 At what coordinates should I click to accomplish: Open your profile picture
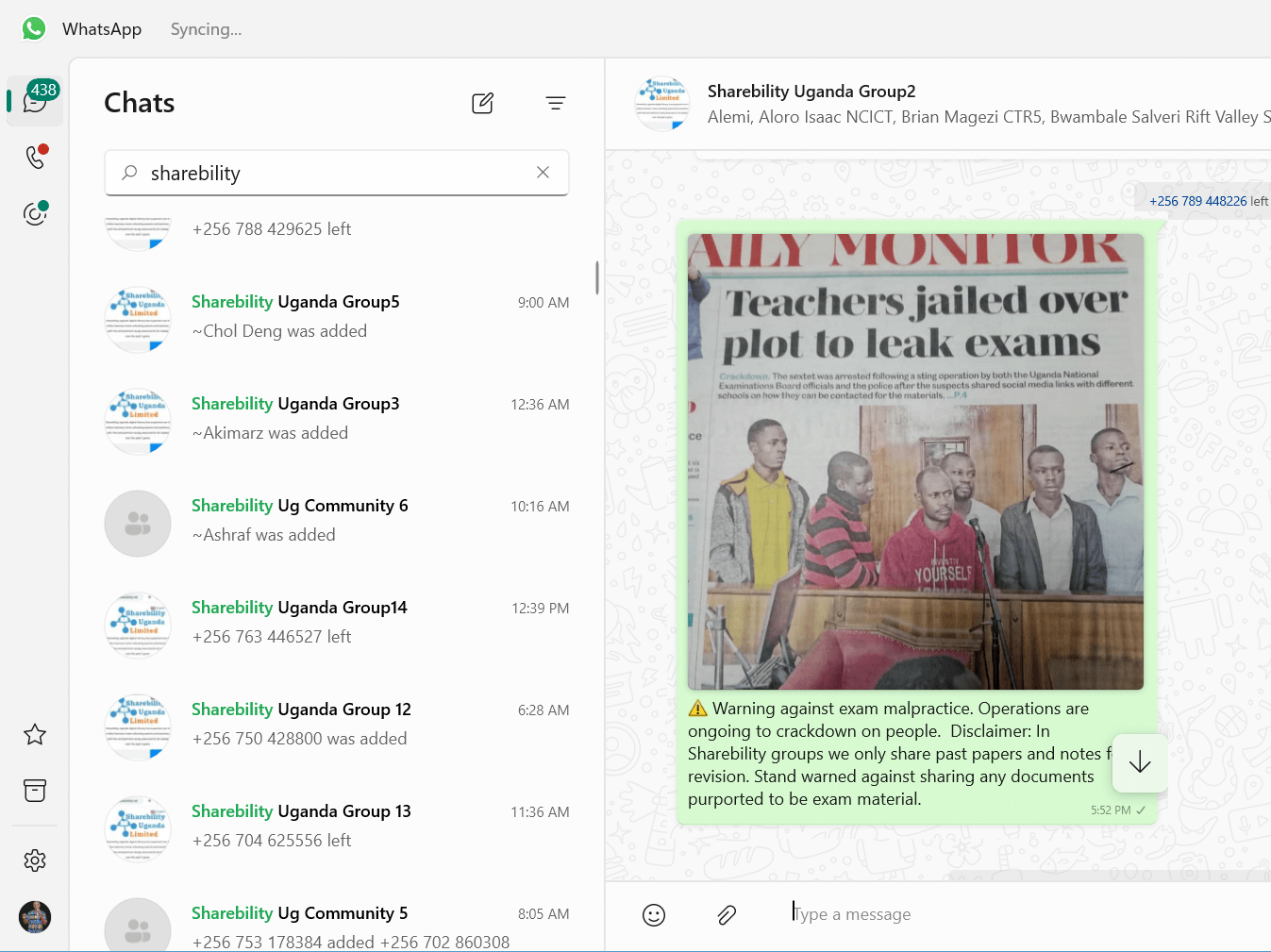35,917
